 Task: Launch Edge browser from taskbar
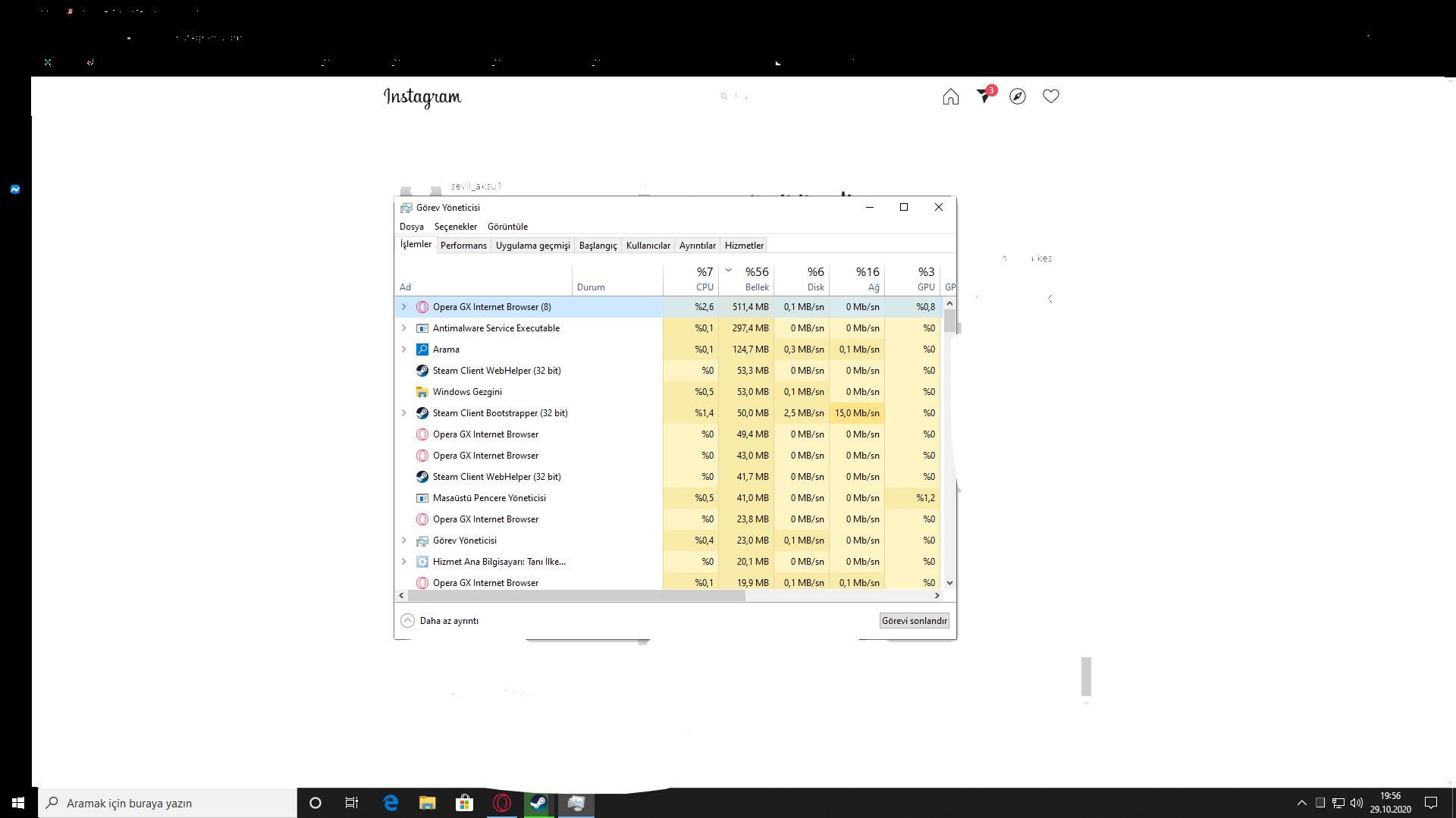click(391, 803)
